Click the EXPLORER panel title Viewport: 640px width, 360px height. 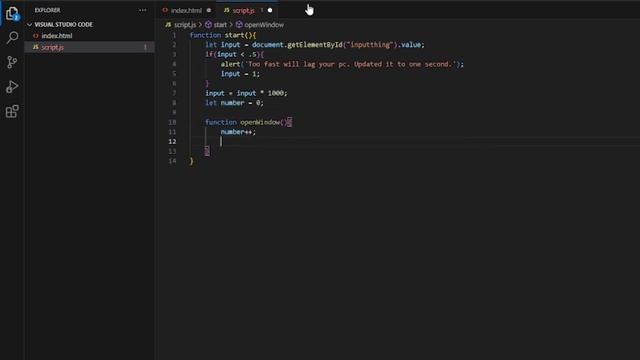click(x=47, y=10)
